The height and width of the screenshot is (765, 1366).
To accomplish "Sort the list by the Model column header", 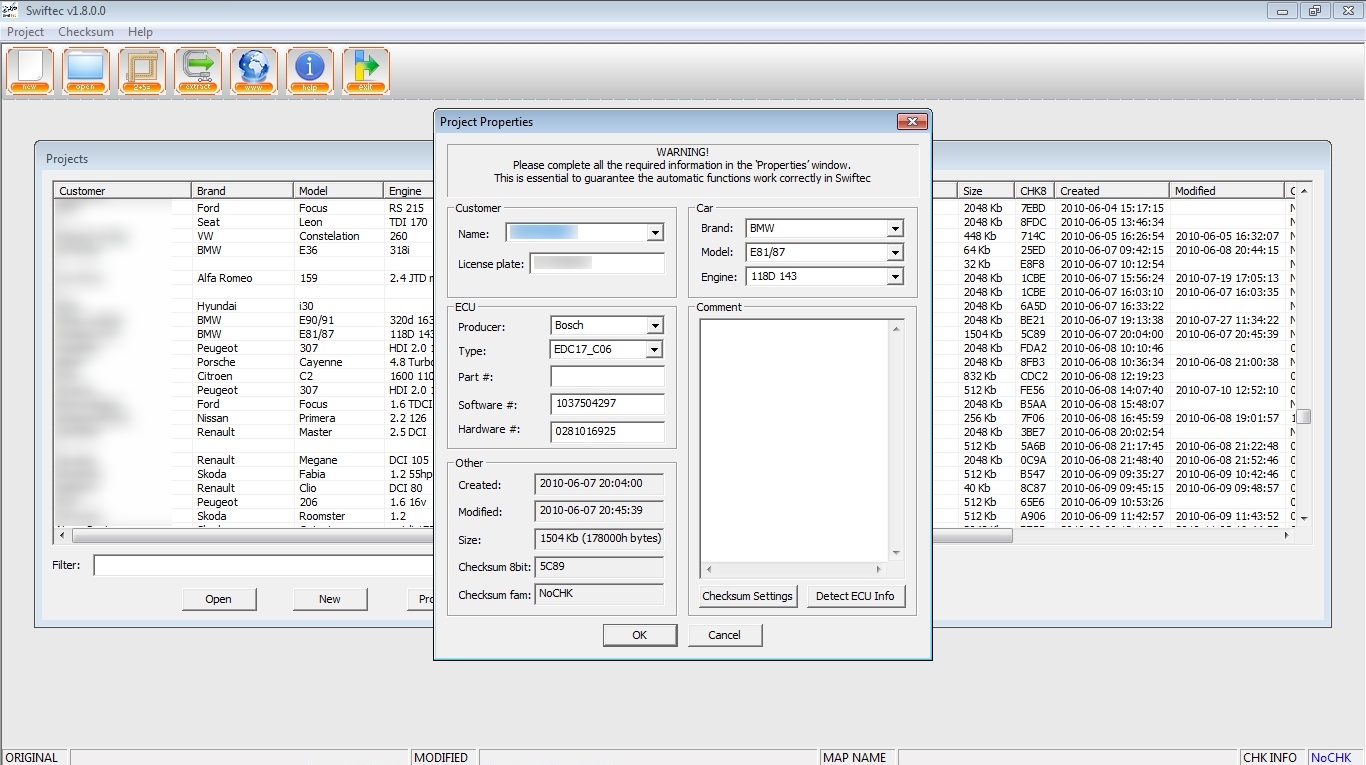I will tap(338, 191).
